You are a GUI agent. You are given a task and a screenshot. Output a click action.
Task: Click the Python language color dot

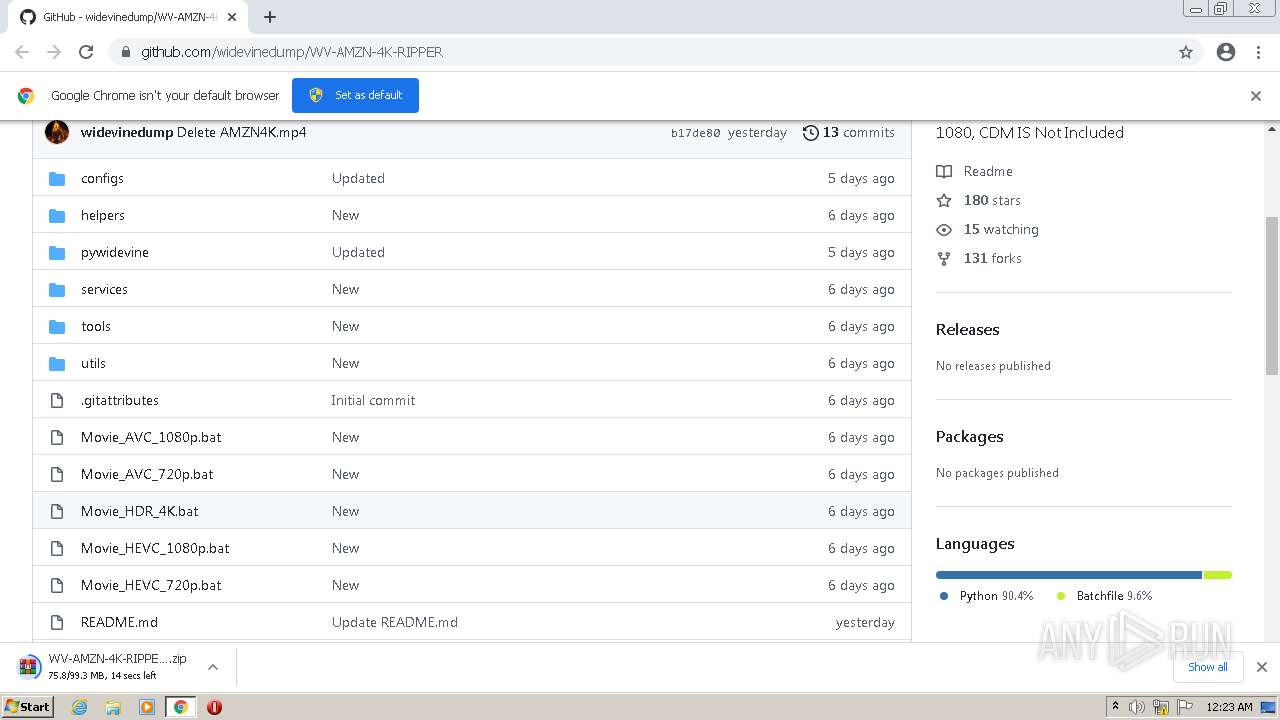[x=944, y=596]
